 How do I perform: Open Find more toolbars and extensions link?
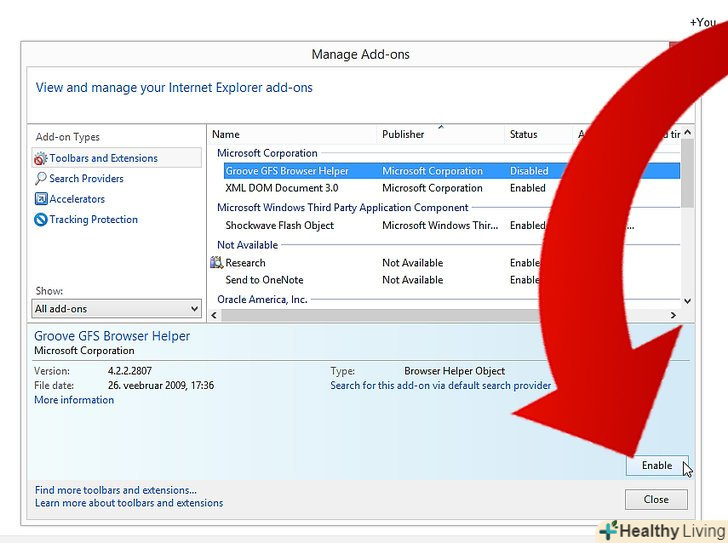(x=116, y=490)
